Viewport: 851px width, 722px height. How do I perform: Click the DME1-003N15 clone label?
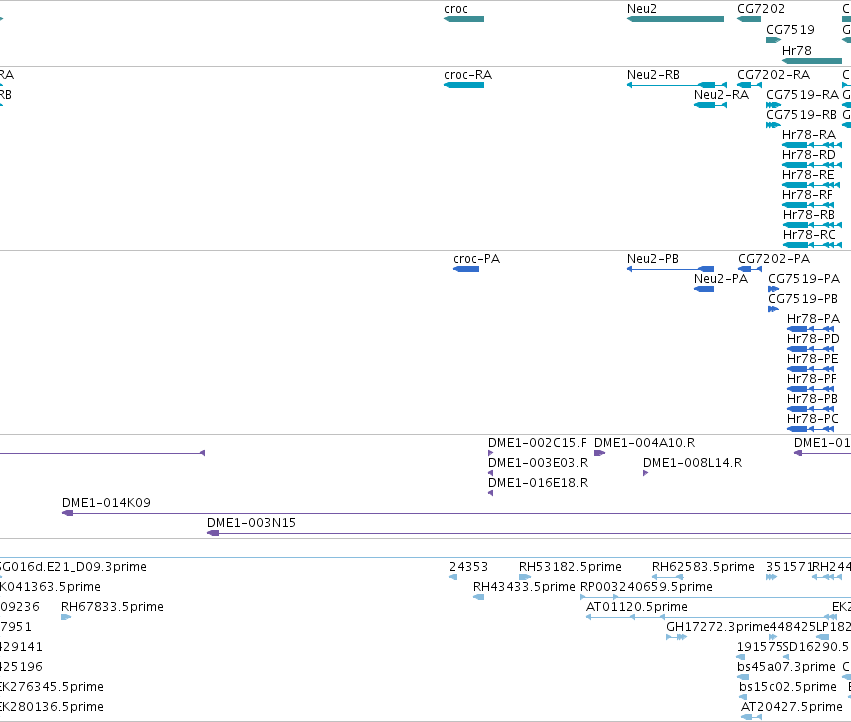(251, 523)
